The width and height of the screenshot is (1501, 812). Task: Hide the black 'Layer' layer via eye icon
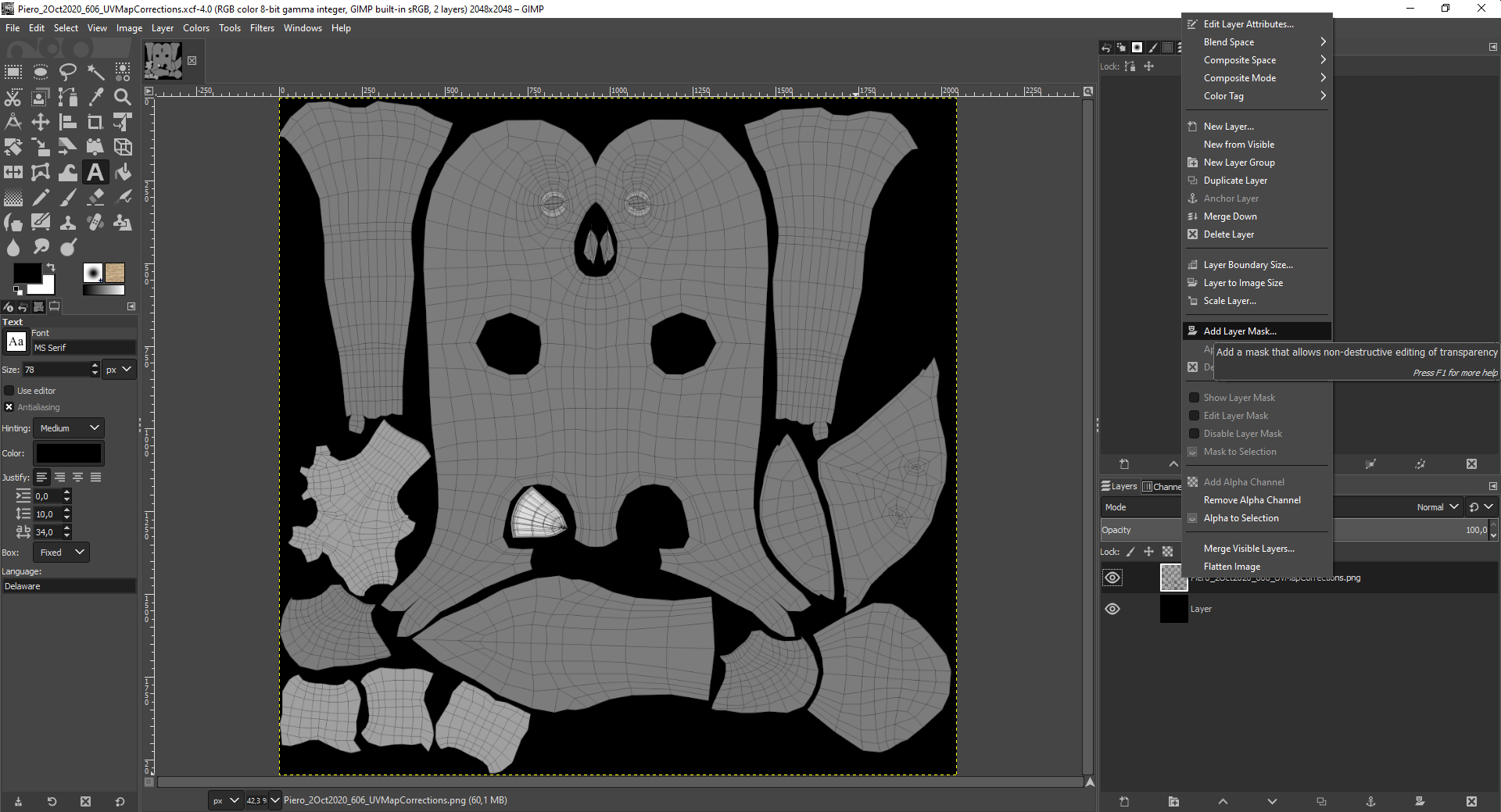[x=1112, y=609]
